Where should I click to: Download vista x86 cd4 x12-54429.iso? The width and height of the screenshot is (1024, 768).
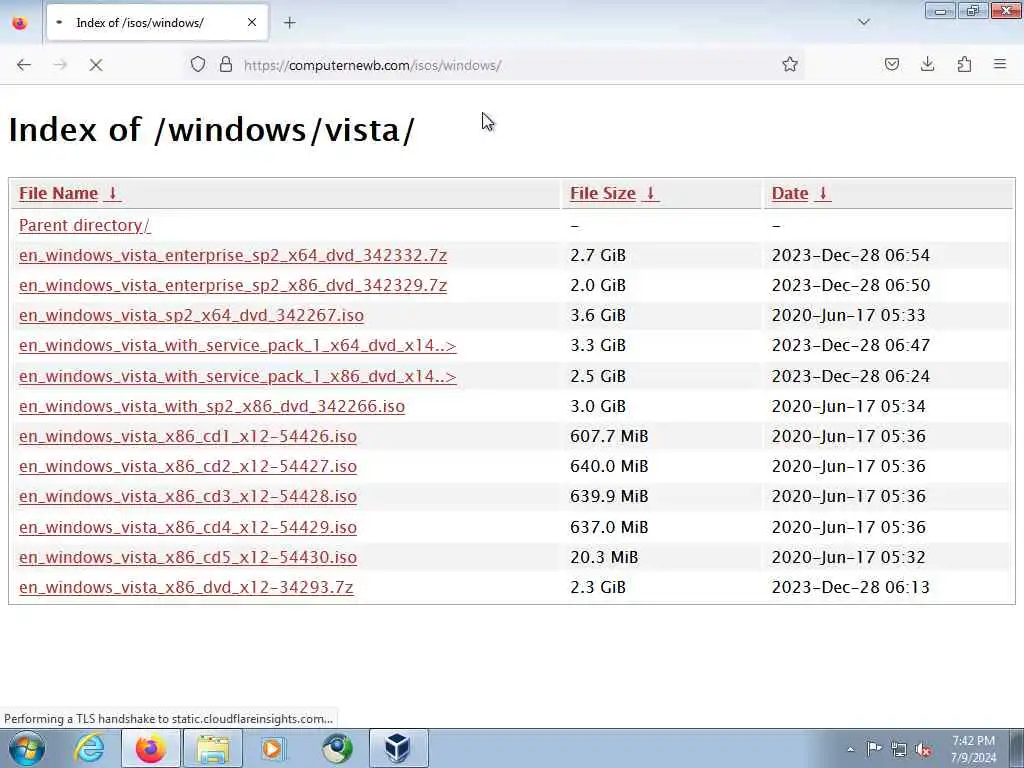click(187, 527)
